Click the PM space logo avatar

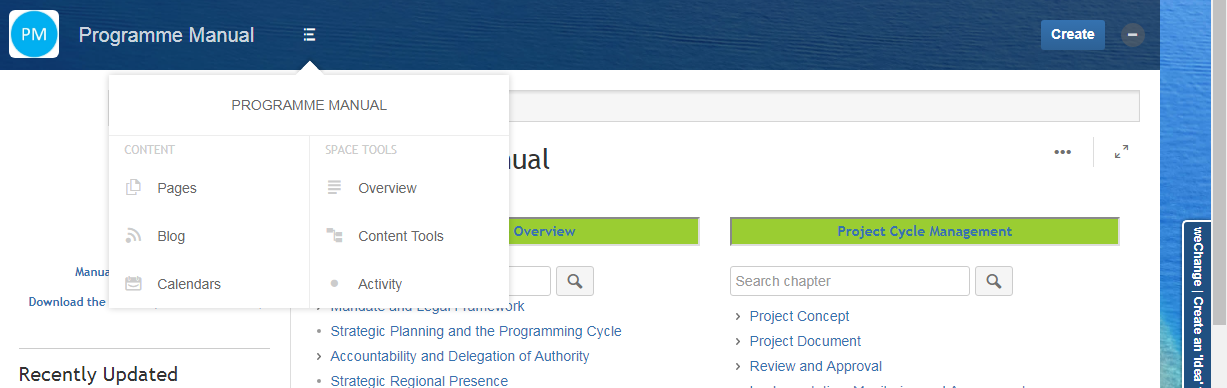click(34, 34)
